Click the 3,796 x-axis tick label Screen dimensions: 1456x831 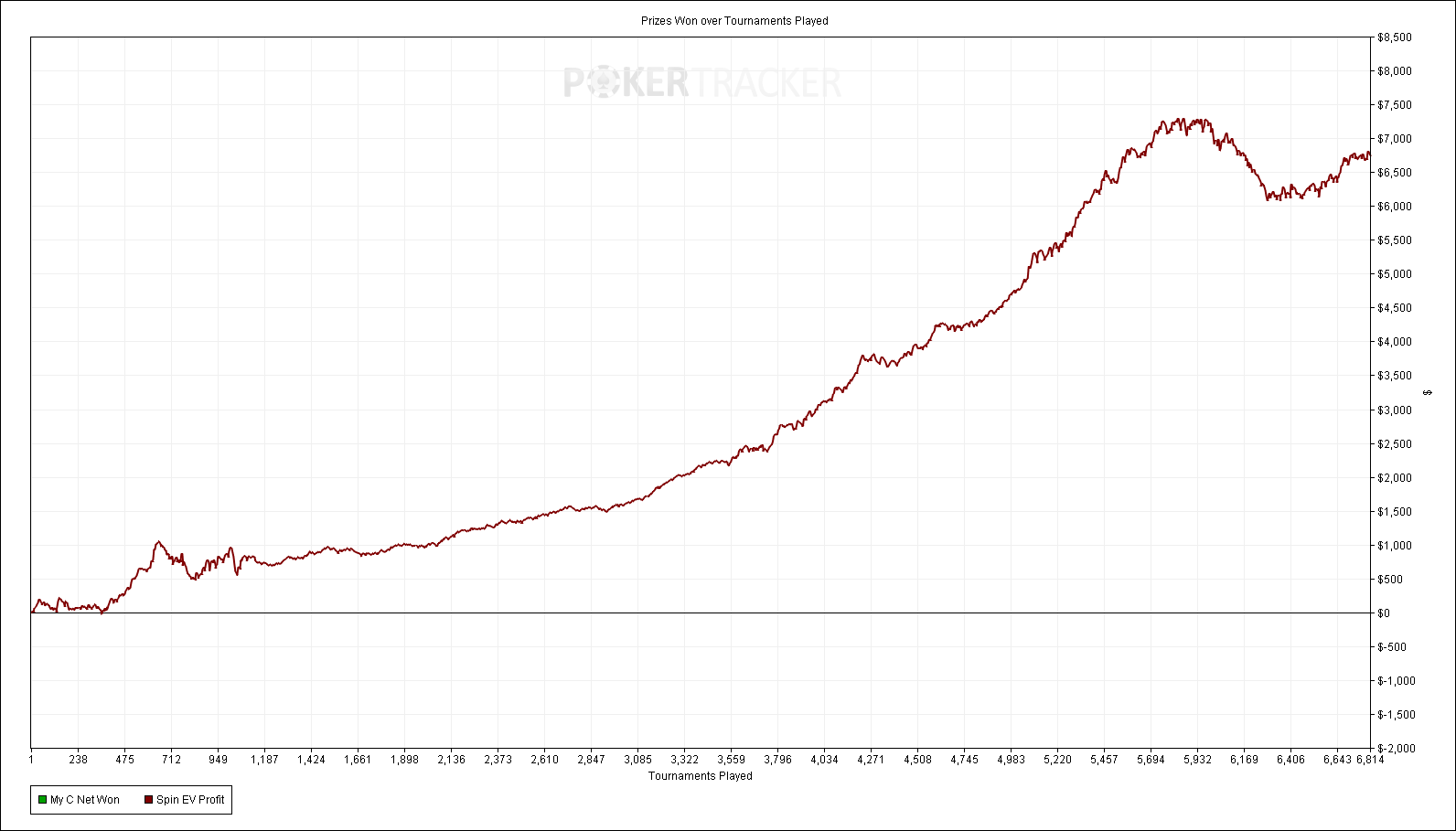click(777, 760)
